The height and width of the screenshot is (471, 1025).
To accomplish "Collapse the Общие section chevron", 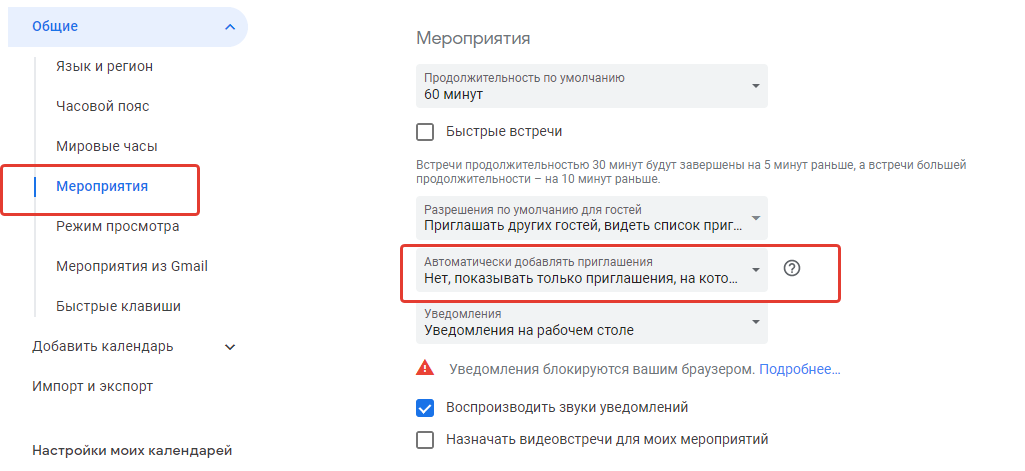I will pyautogui.click(x=230, y=26).
